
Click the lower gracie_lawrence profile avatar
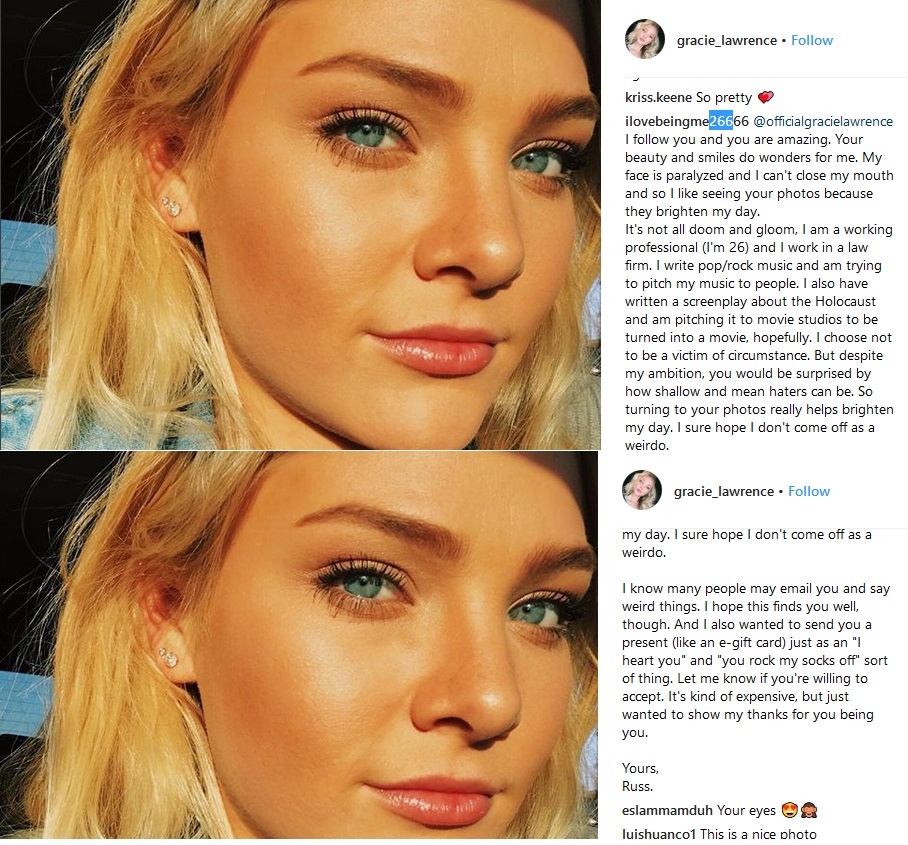pyautogui.click(x=642, y=490)
